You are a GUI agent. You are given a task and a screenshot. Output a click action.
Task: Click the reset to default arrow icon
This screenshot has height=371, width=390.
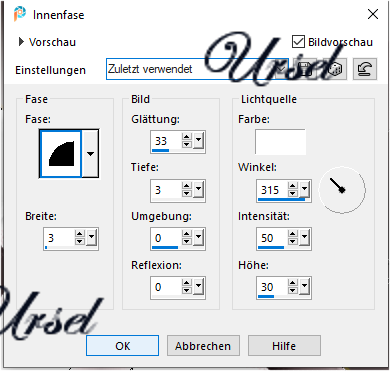click(365, 69)
